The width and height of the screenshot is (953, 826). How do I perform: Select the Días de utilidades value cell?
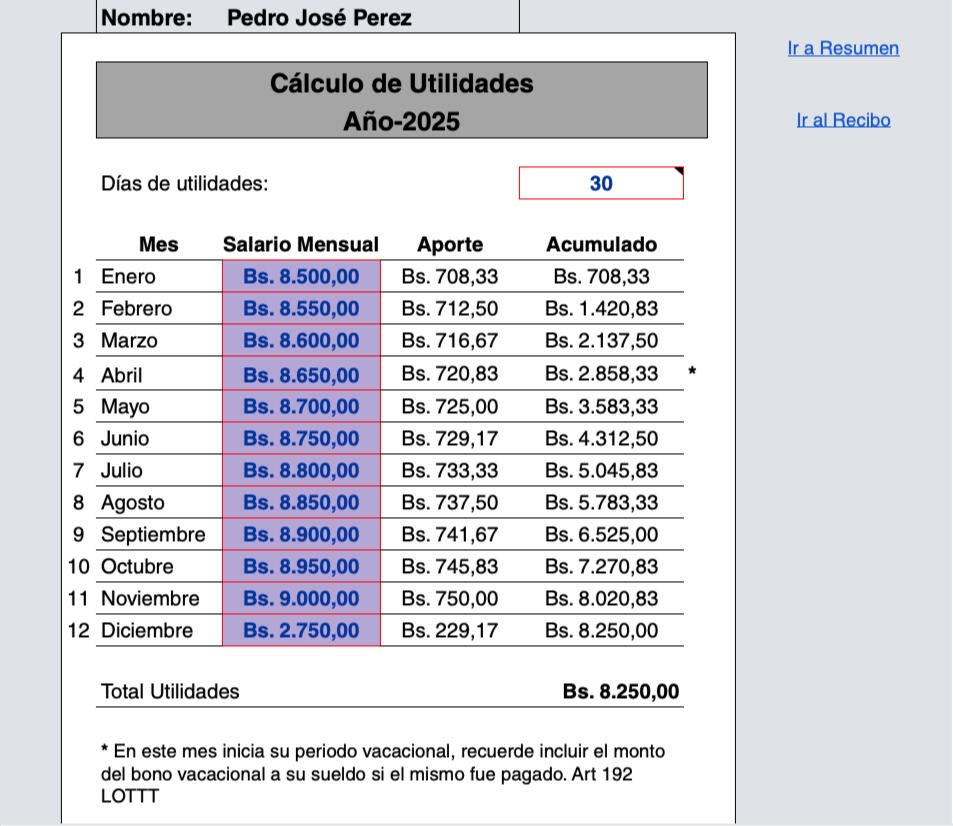601,183
